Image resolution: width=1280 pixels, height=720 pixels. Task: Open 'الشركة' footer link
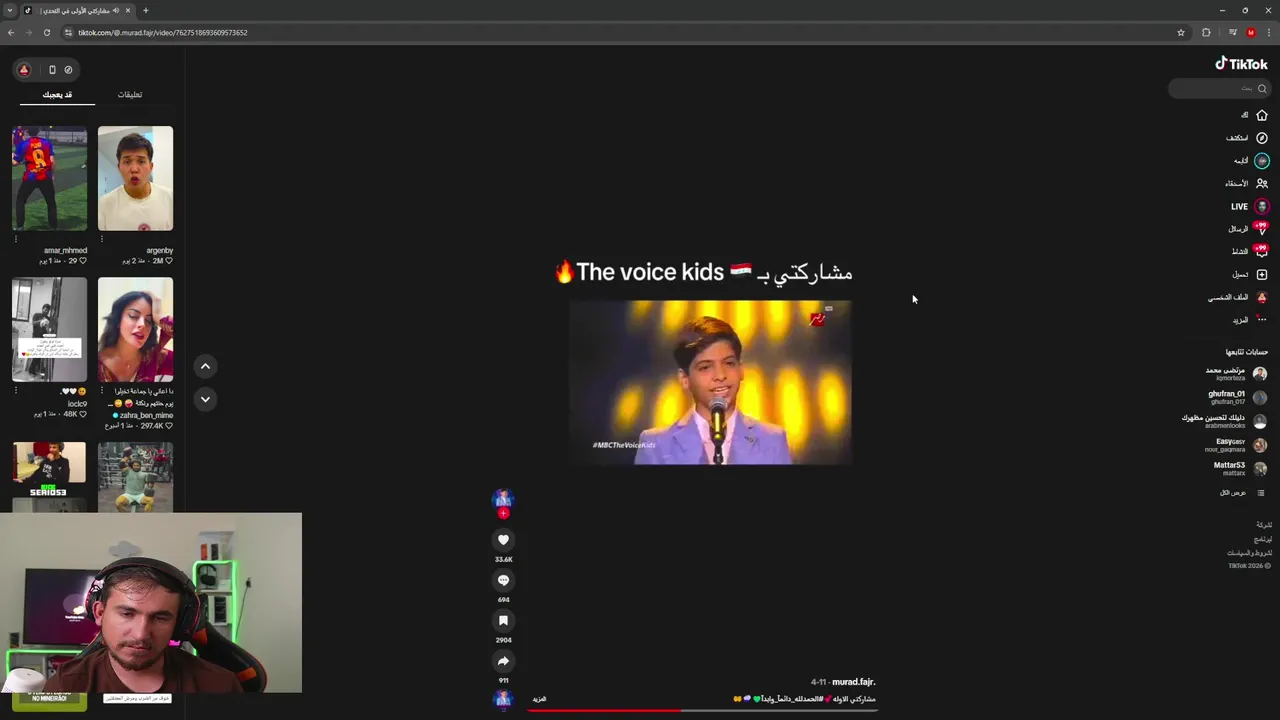pyautogui.click(x=1264, y=525)
